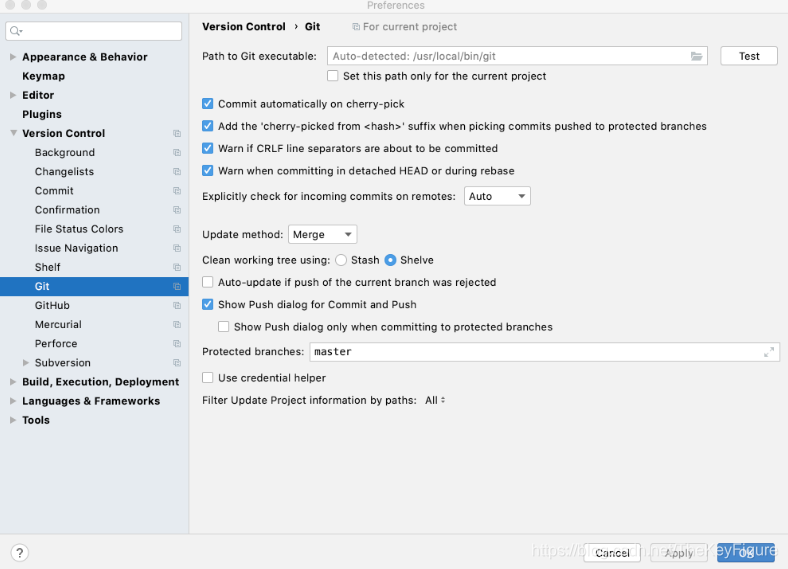The height and width of the screenshot is (569, 788).
Task: Expand the Appearance & Behavior section
Action: [13, 57]
